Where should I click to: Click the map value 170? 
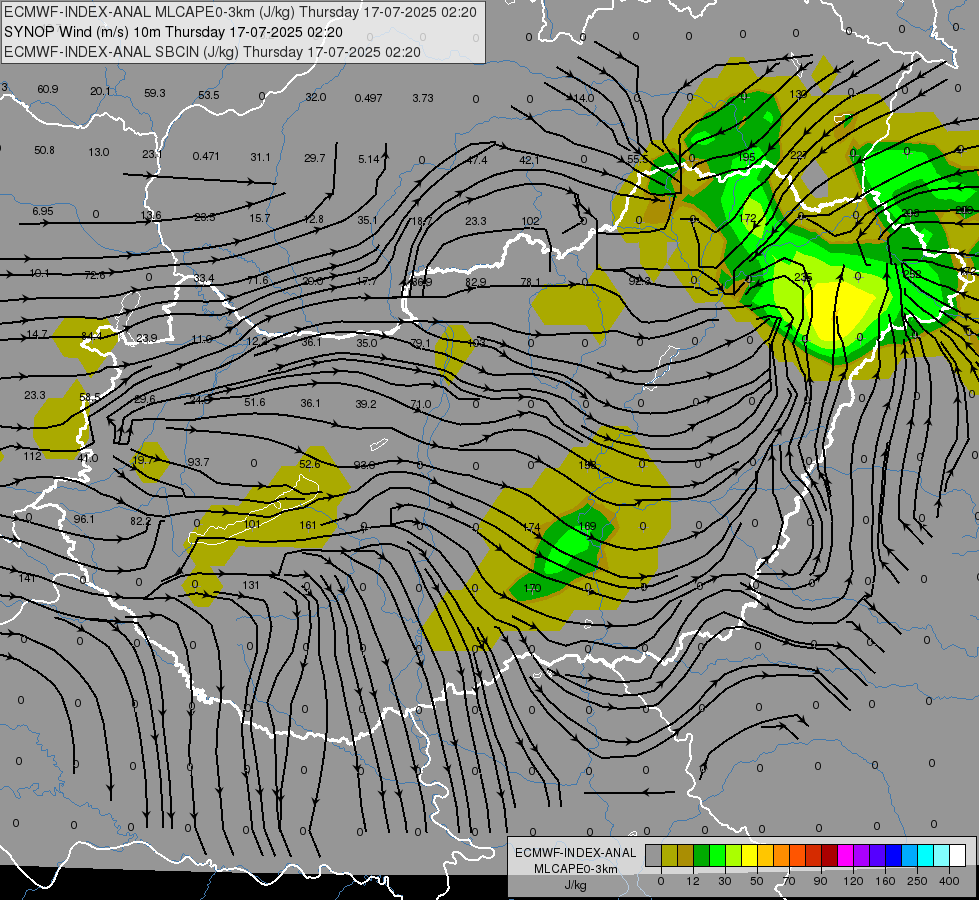(533, 588)
